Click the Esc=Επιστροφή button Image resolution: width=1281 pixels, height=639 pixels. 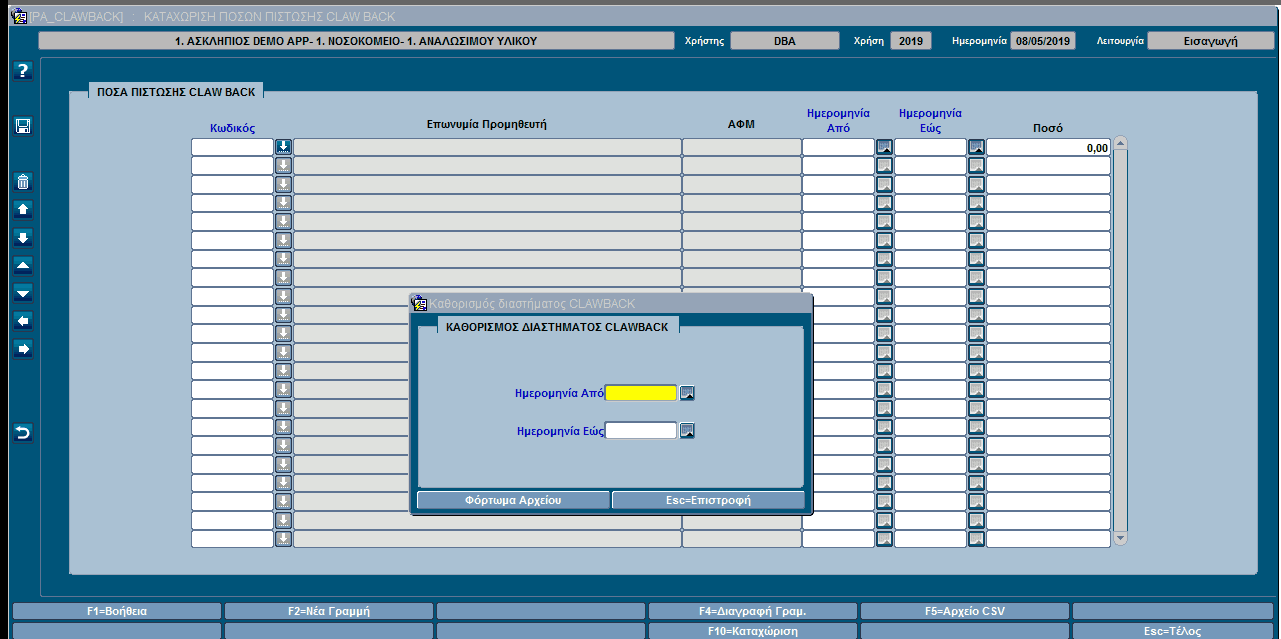point(708,500)
